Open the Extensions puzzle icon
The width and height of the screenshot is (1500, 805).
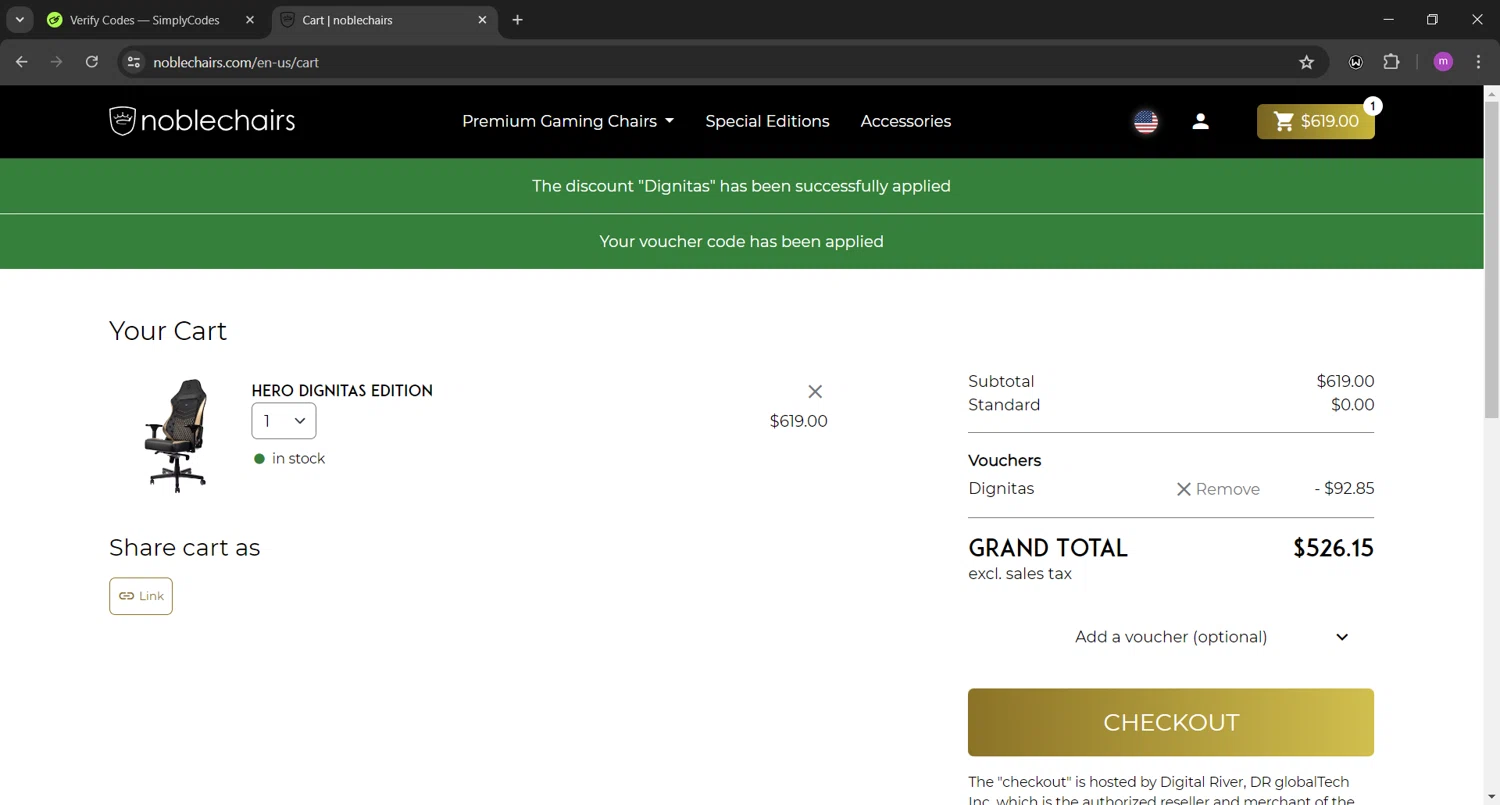click(1391, 62)
